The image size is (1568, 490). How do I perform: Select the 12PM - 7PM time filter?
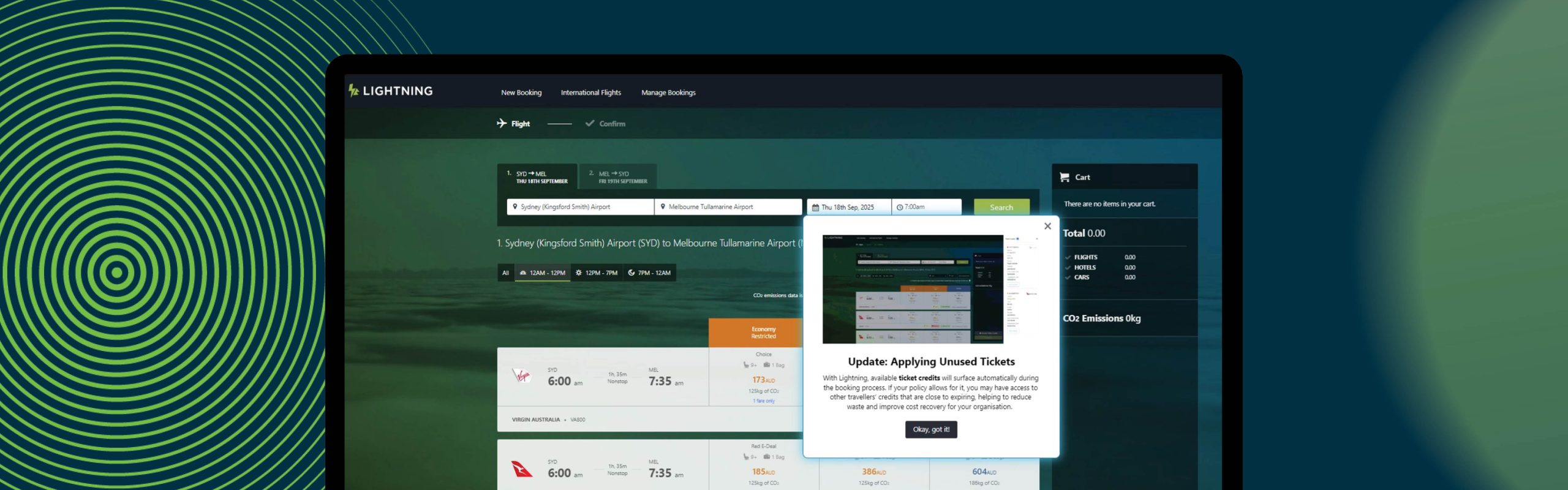coord(597,273)
